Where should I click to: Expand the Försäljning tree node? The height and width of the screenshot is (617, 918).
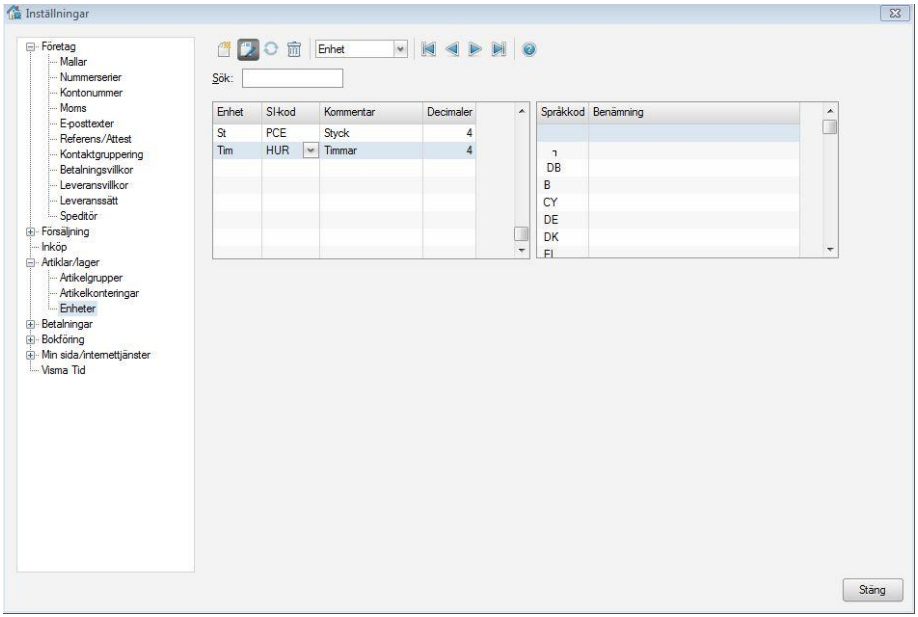[30, 232]
